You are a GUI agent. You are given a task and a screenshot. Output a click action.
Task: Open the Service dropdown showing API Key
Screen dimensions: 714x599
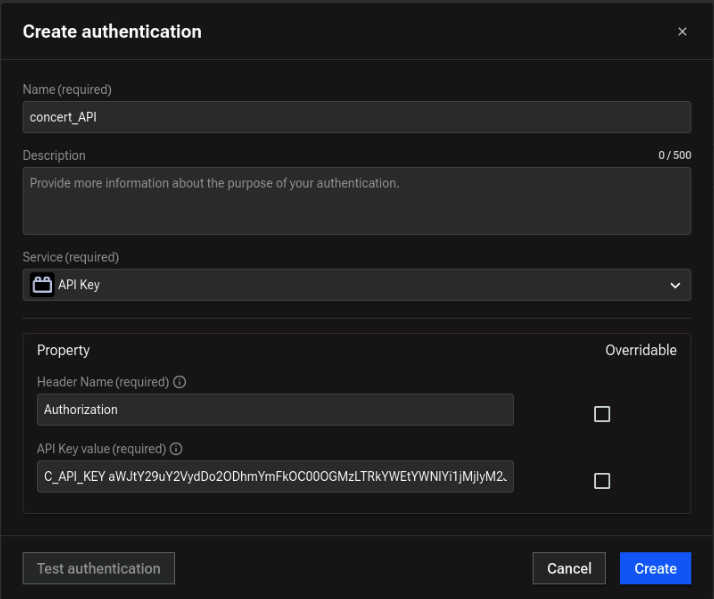click(x=356, y=285)
